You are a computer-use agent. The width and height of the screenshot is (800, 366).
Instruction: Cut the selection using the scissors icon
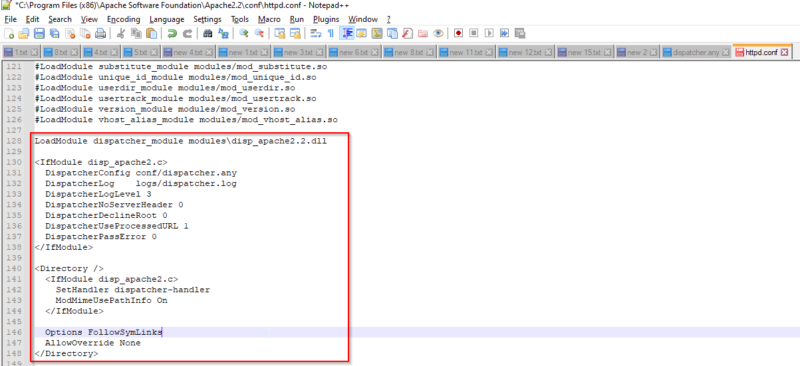(x=120, y=33)
